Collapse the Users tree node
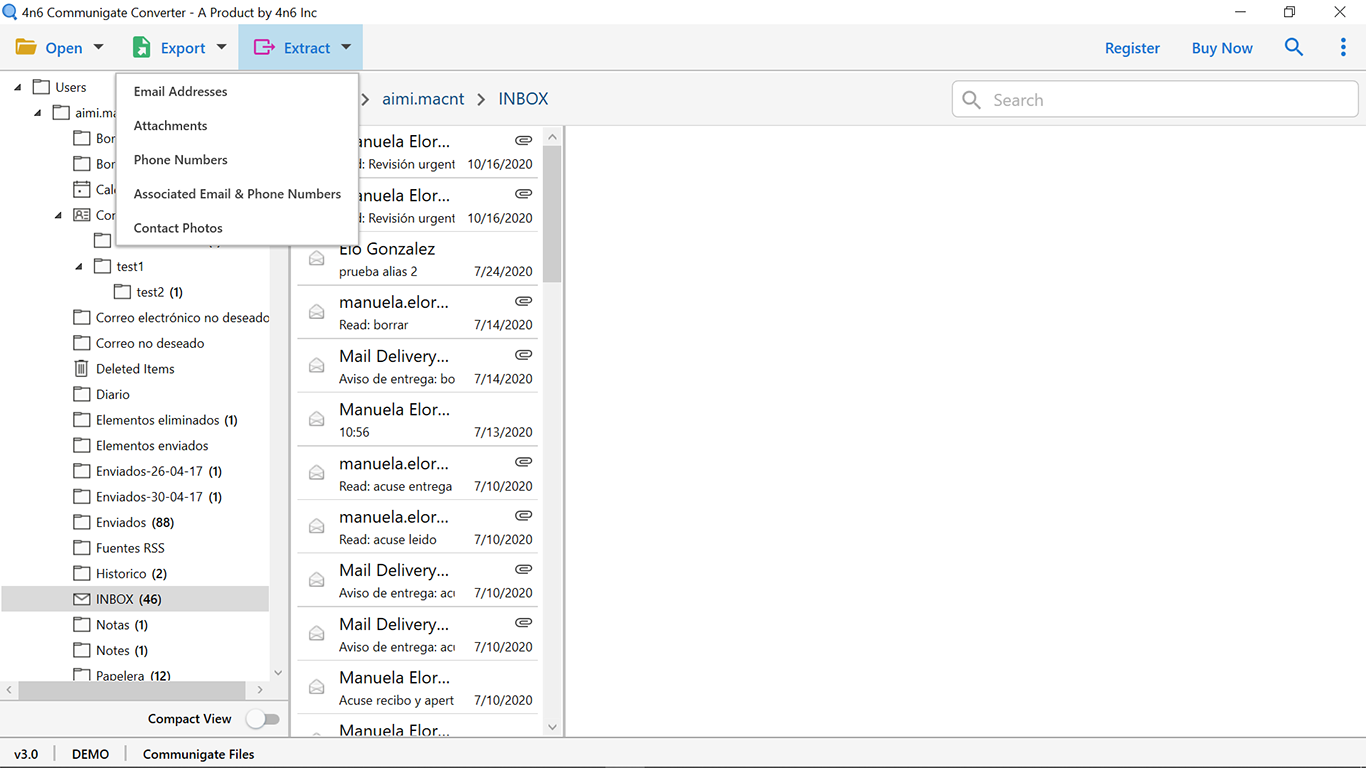This screenshot has width=1366, height=768. click(18, 87)
